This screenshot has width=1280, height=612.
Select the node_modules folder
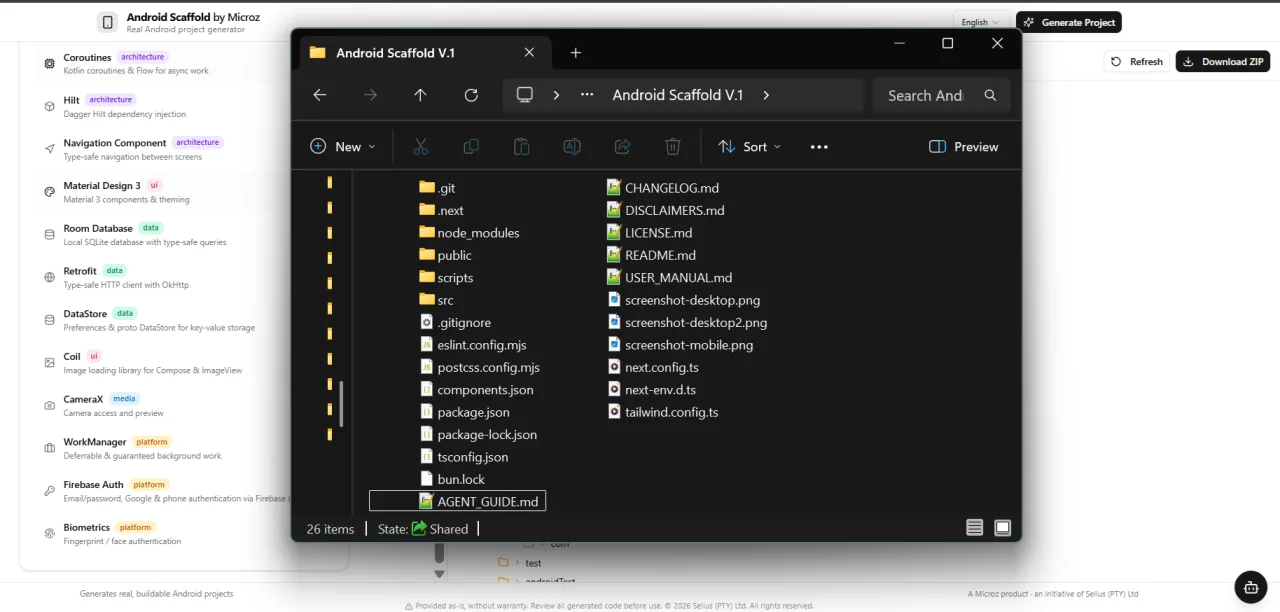click(x=469, y=233)
